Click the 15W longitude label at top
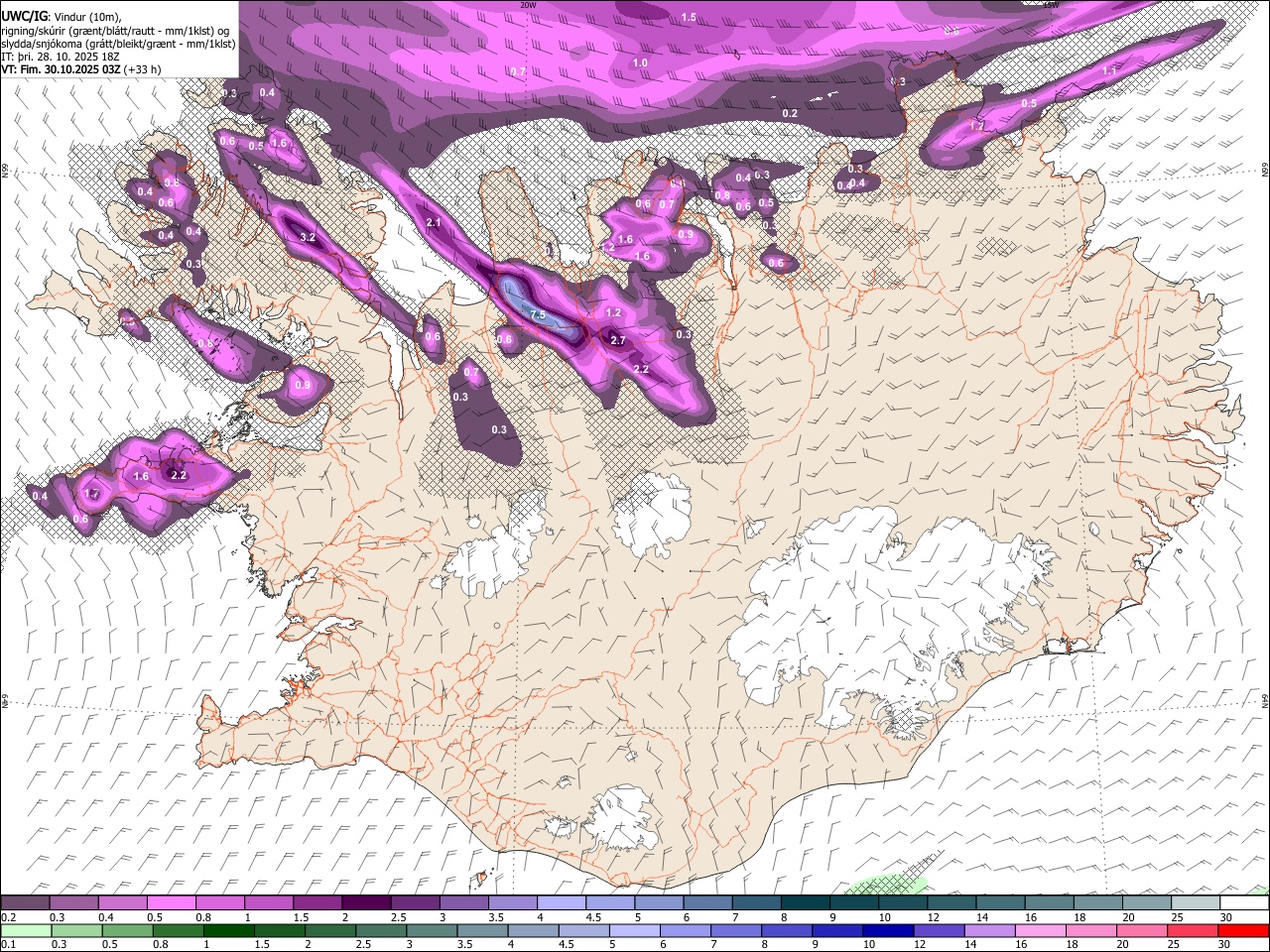This screenshot has width=1270, height=952. tap(1051, 5)
